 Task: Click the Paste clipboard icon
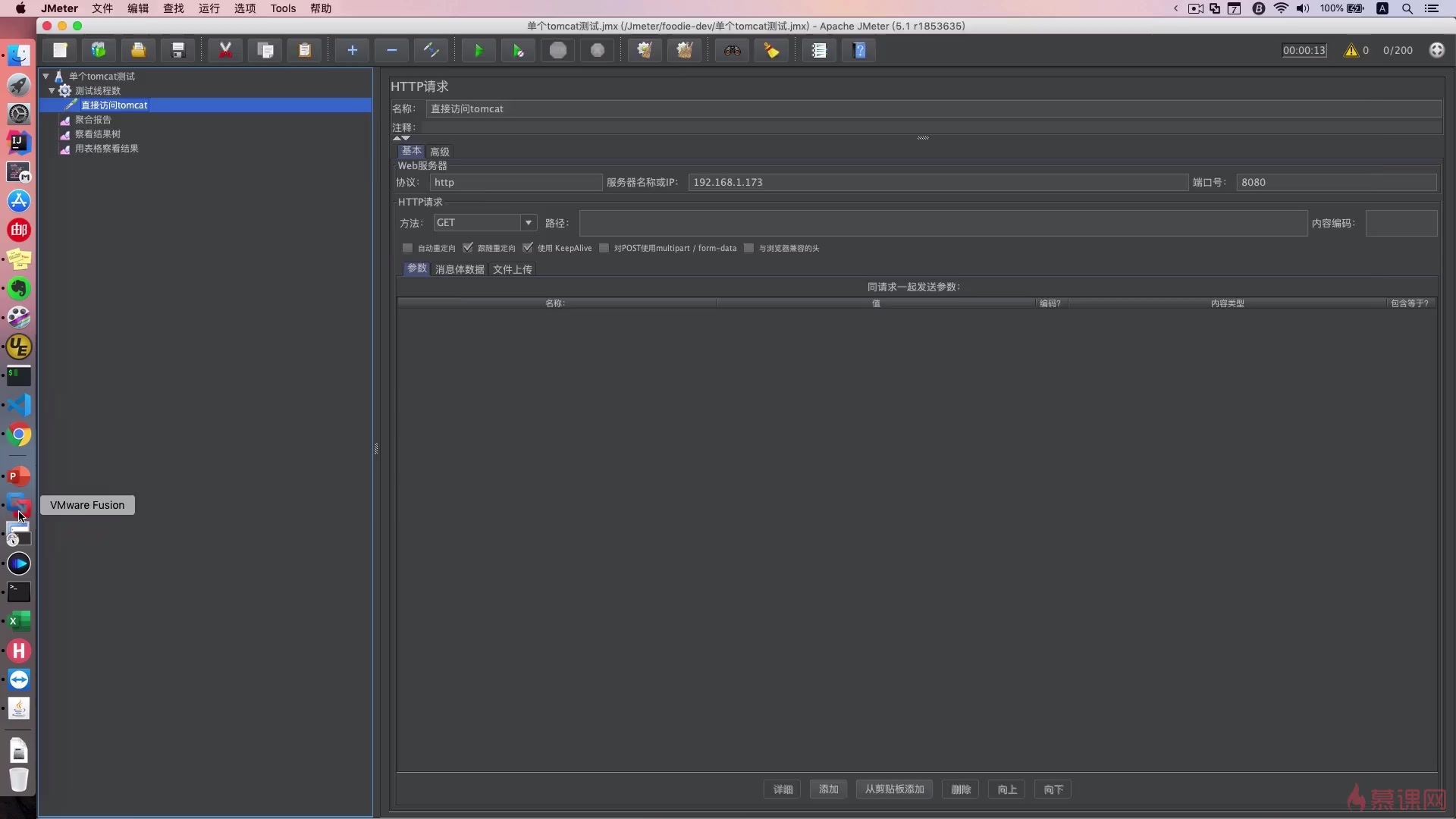pos(305,50)
